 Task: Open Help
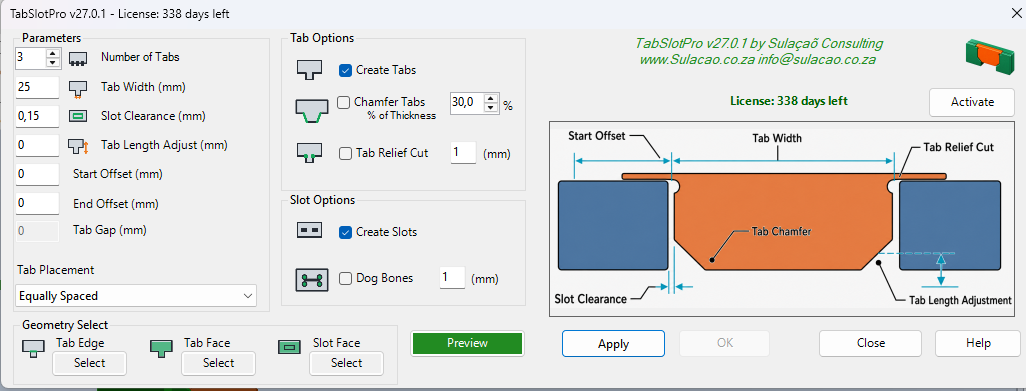point(978,343)
